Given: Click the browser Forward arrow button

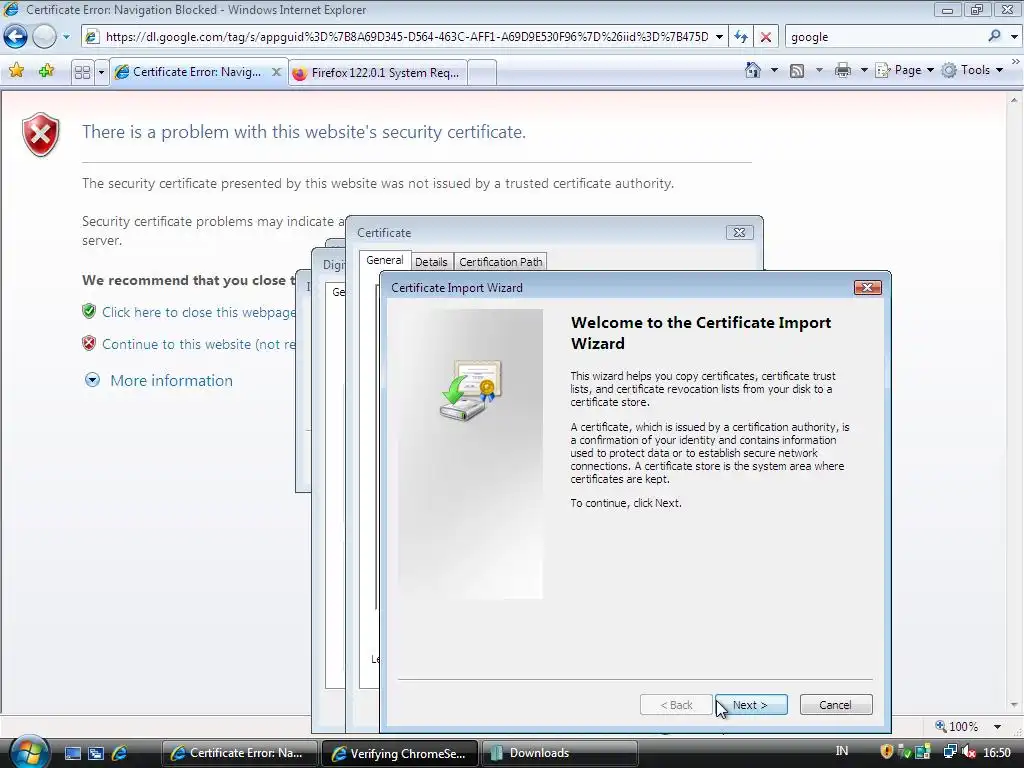Looking at the screenshot, I should coord(44,37).
